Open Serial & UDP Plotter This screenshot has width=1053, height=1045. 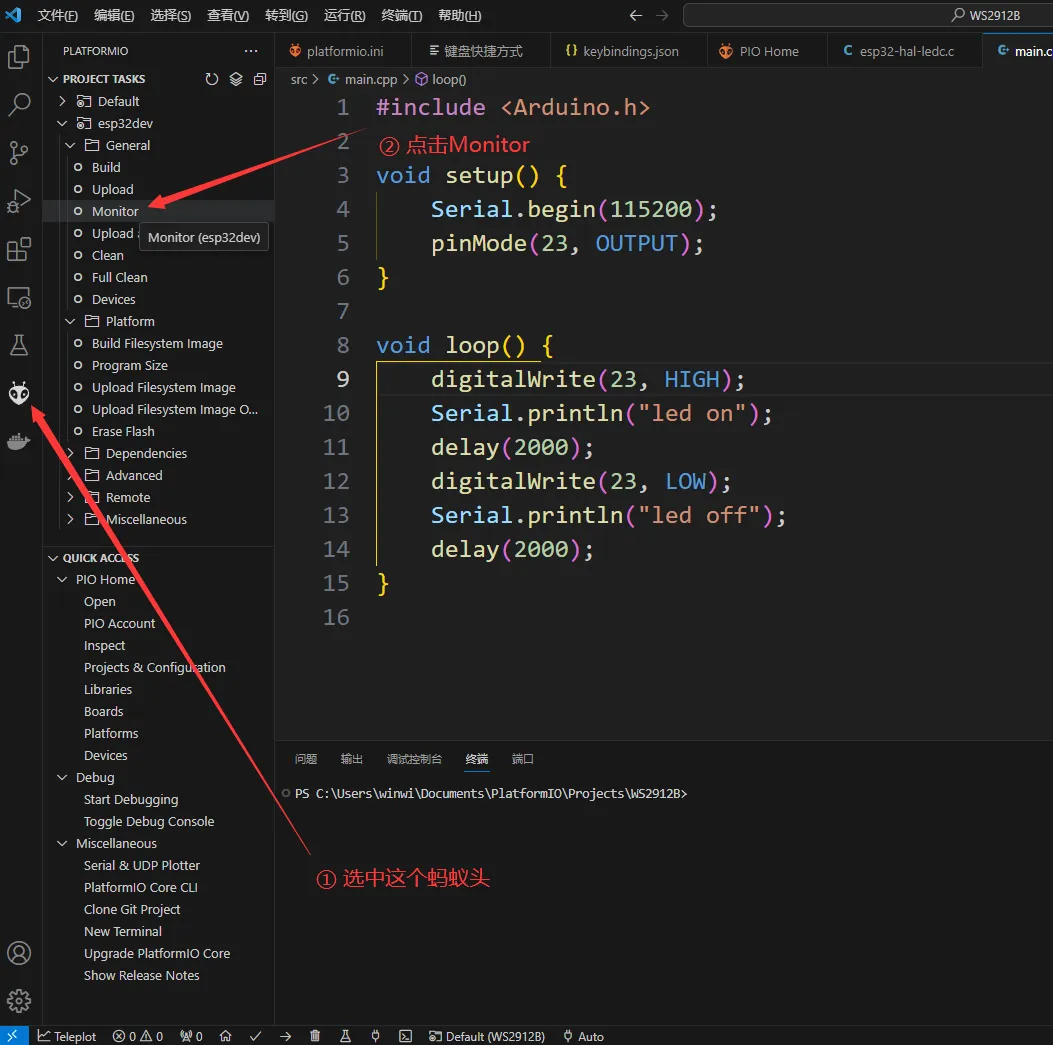[x=142, y=865]
